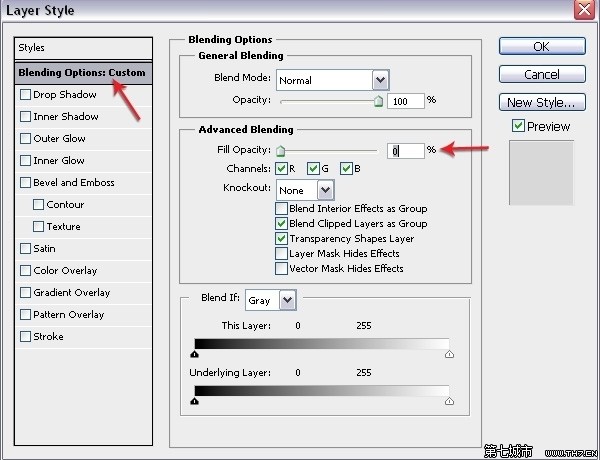Expand the Knockout dropdown
600x460 pixels.
tap(325, 190)
